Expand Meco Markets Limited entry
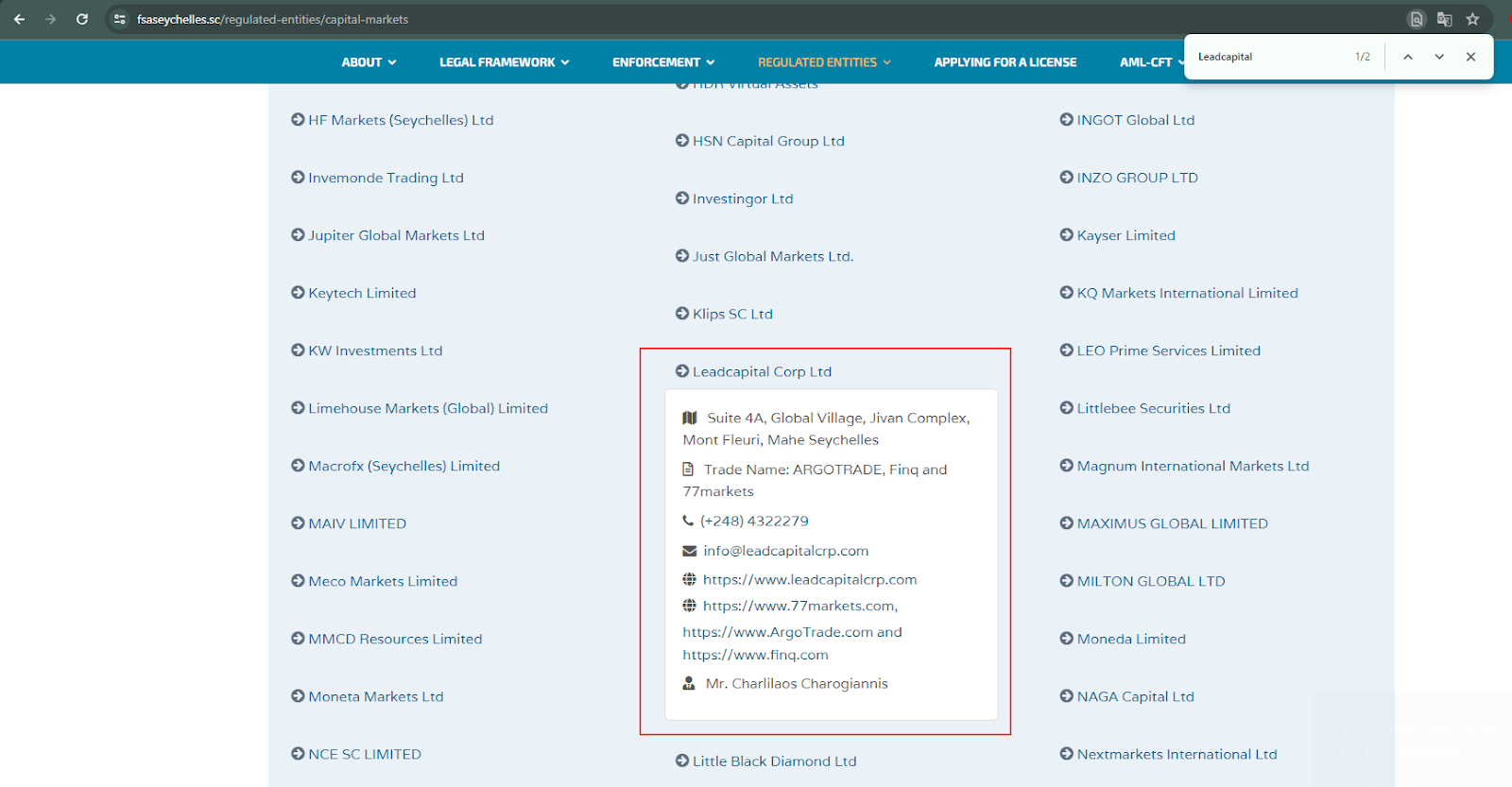1512x787 pixels. click(374, 581)
